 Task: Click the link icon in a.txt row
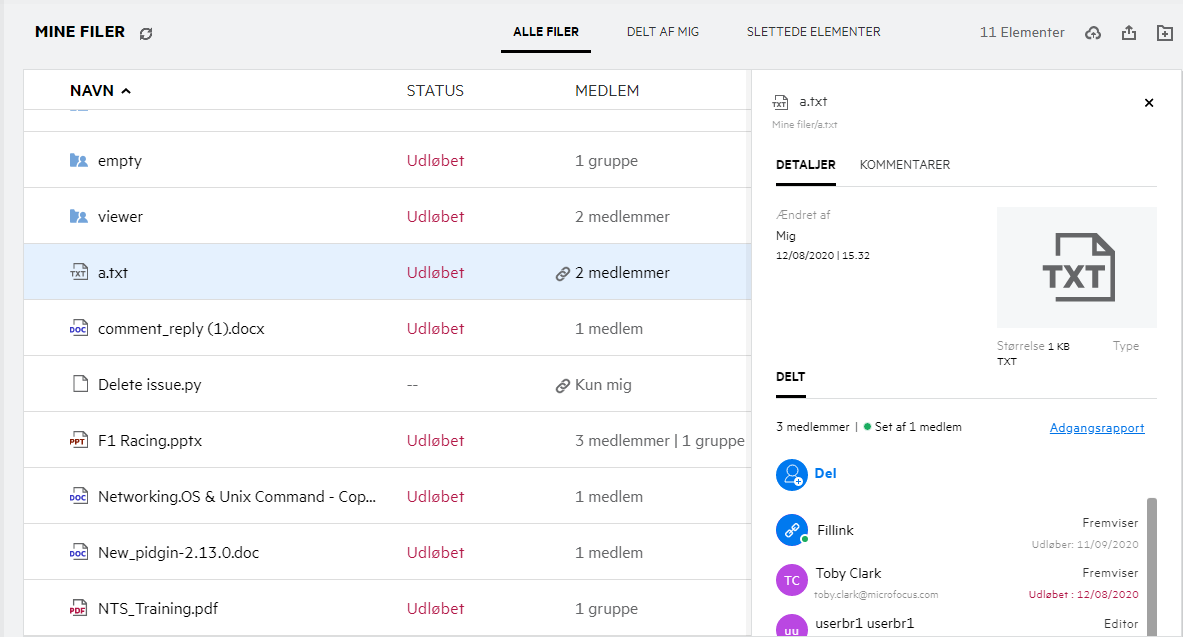tap(562, 273)
